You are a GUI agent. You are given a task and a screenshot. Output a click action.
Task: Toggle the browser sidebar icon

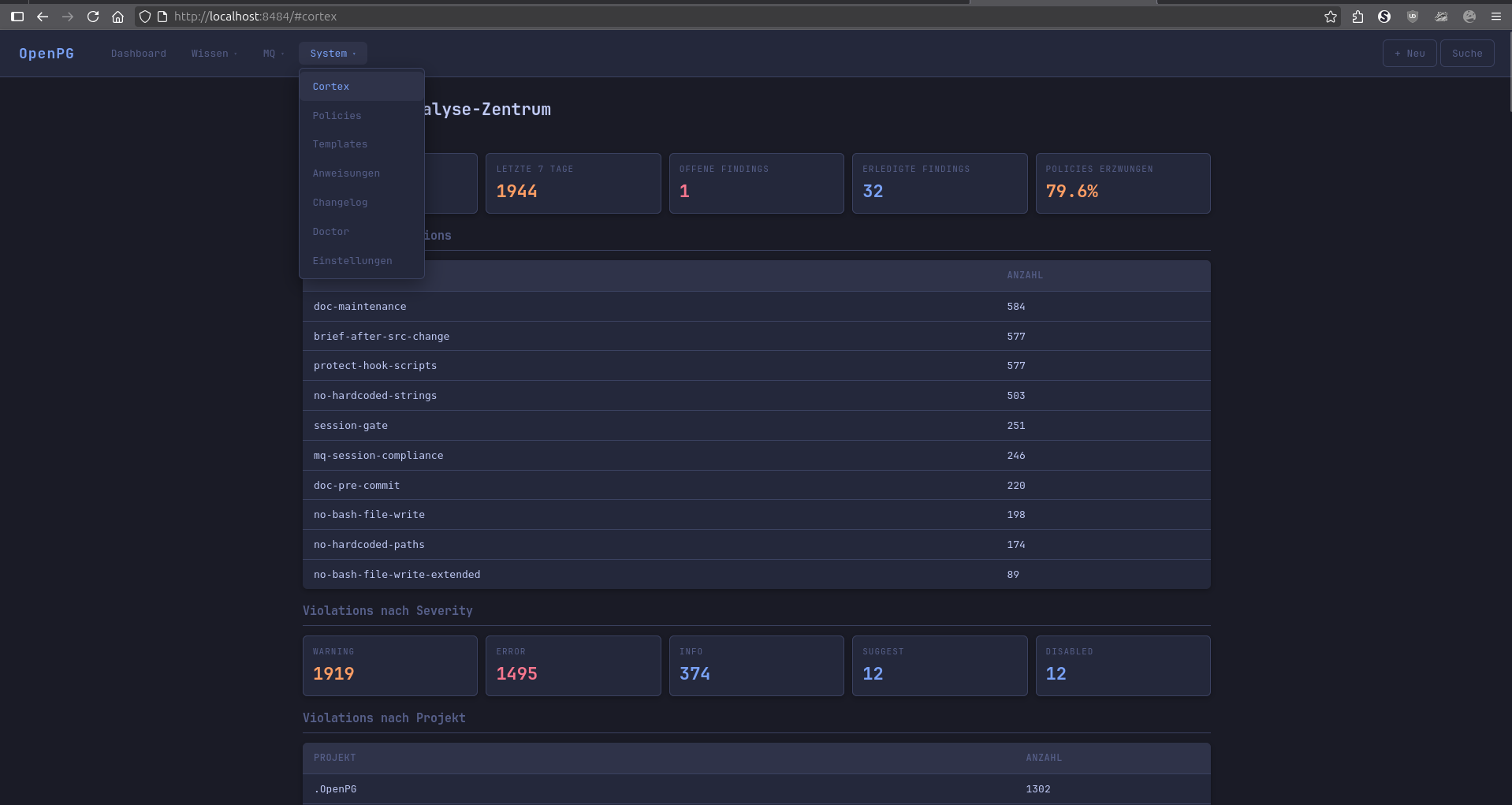click(17, 17)
